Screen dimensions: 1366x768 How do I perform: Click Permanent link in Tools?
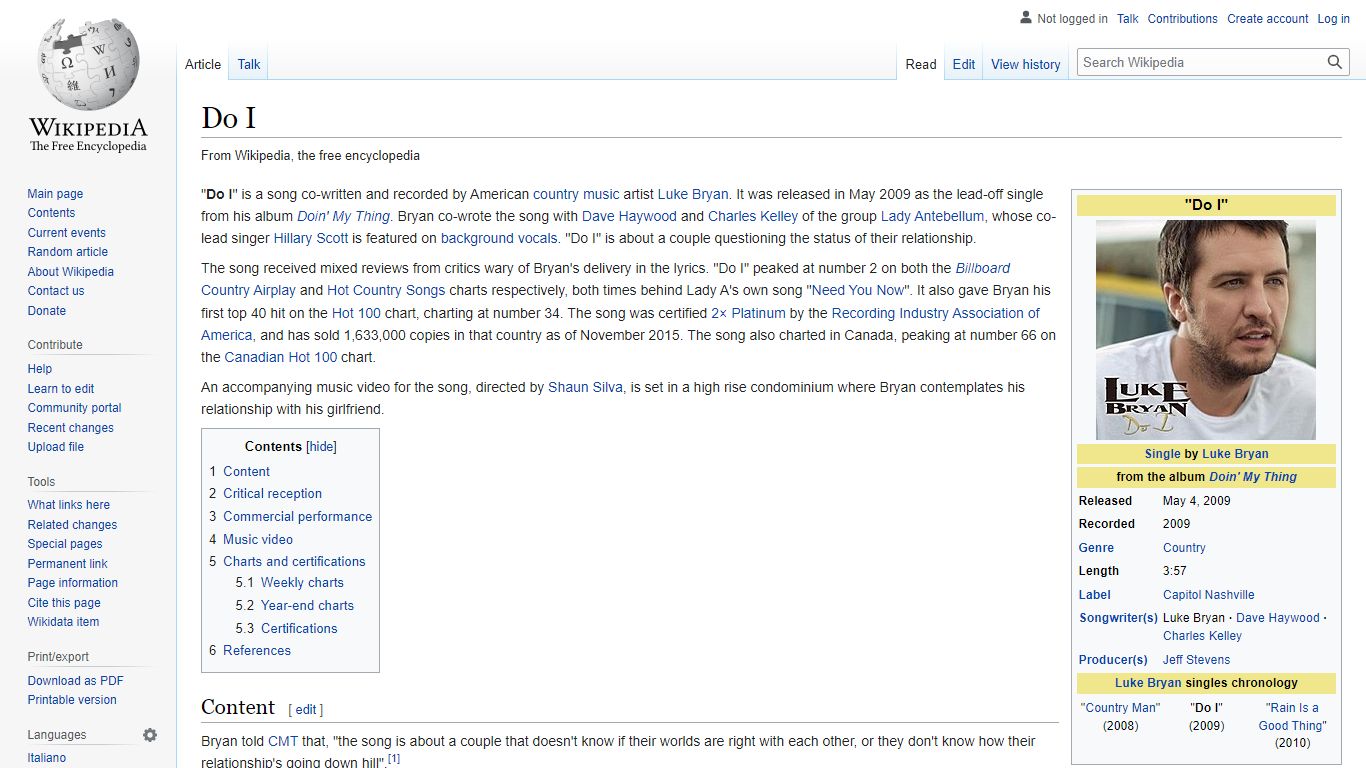(67, 564)
